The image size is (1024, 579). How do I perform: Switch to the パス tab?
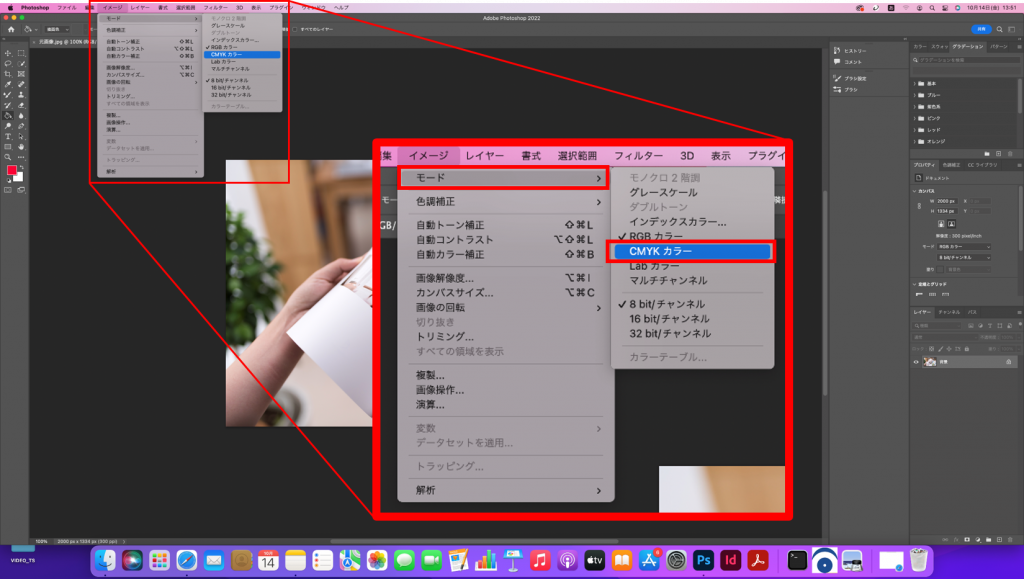972,312
